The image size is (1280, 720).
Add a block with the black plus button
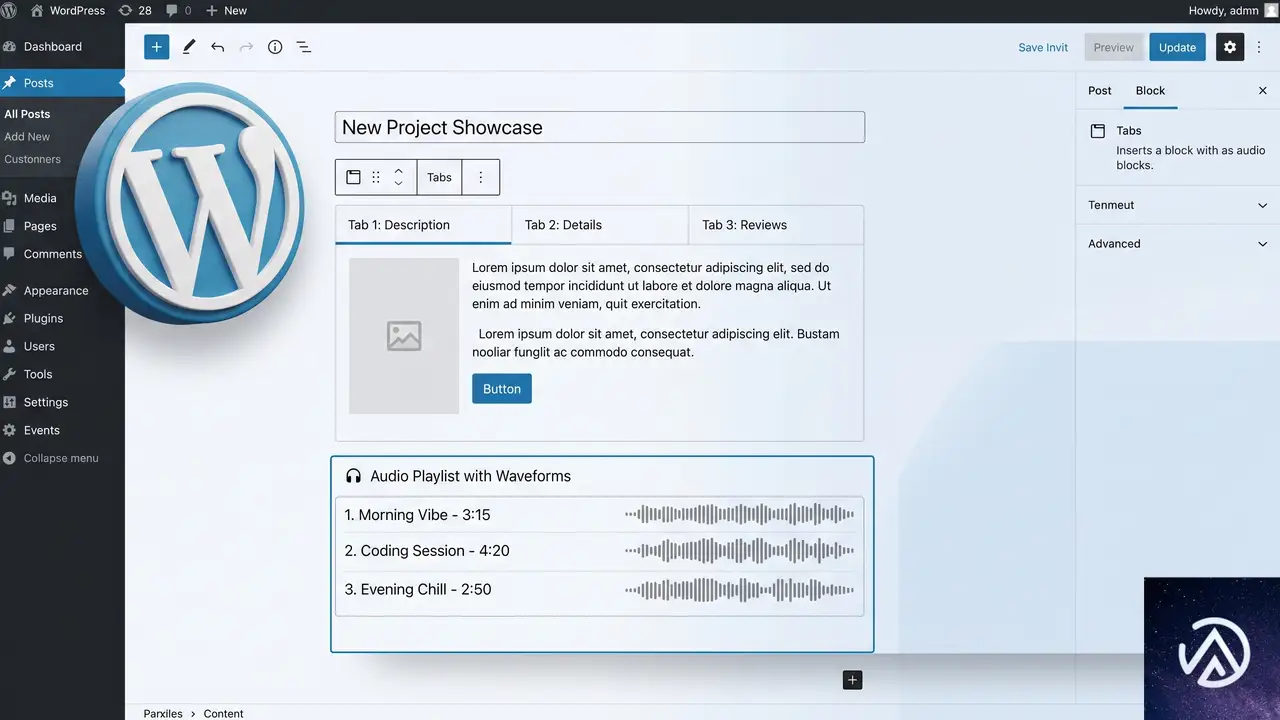(x=852, y=680)
